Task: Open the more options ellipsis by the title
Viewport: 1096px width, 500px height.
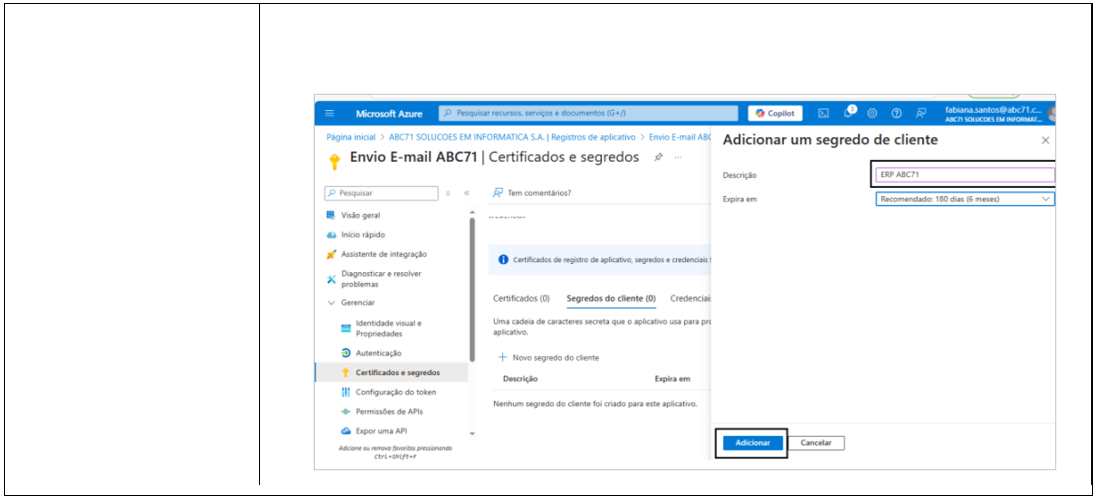Action: tap(678, 157)
